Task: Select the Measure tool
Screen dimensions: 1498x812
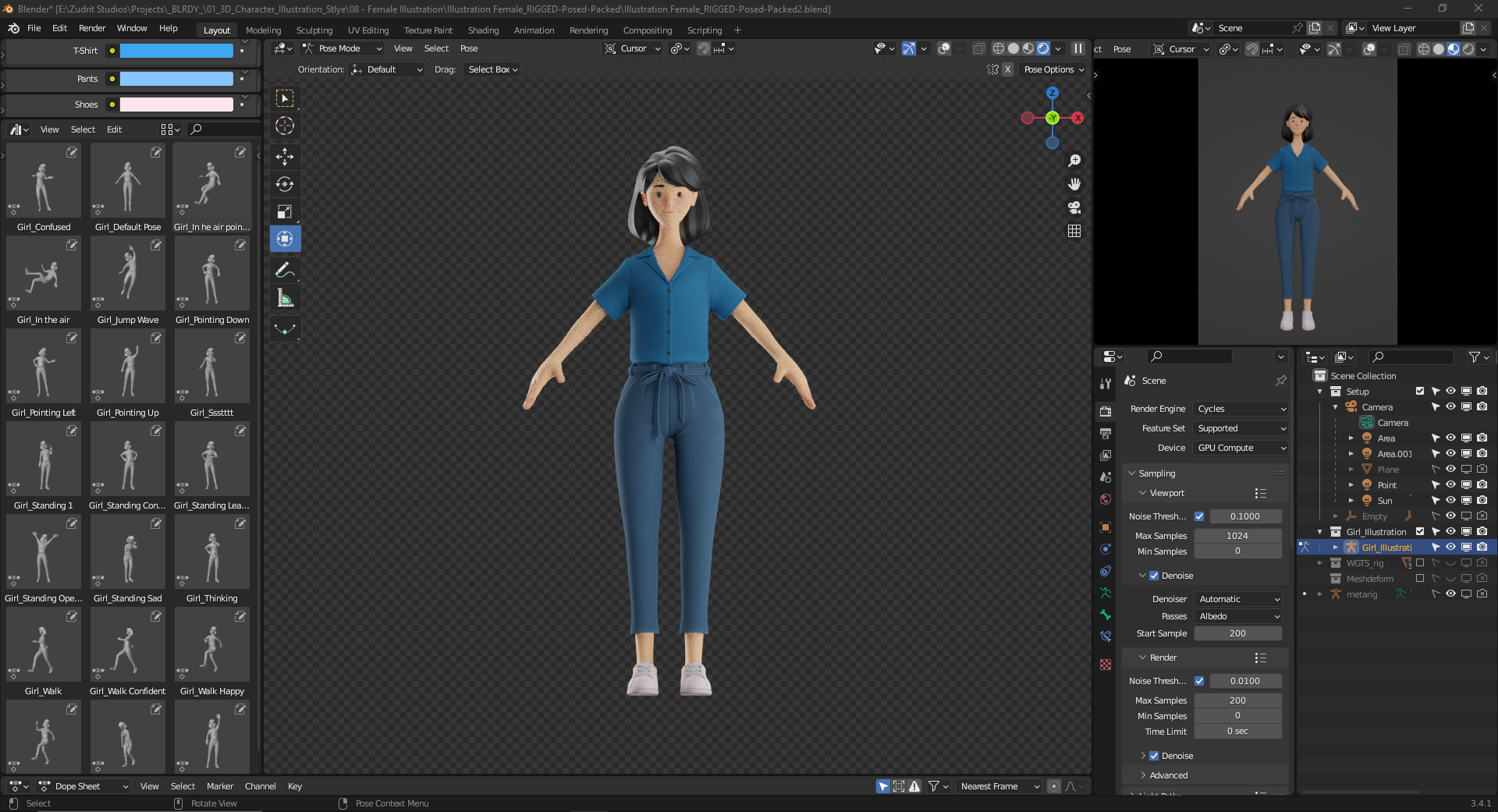Action: 285,298
